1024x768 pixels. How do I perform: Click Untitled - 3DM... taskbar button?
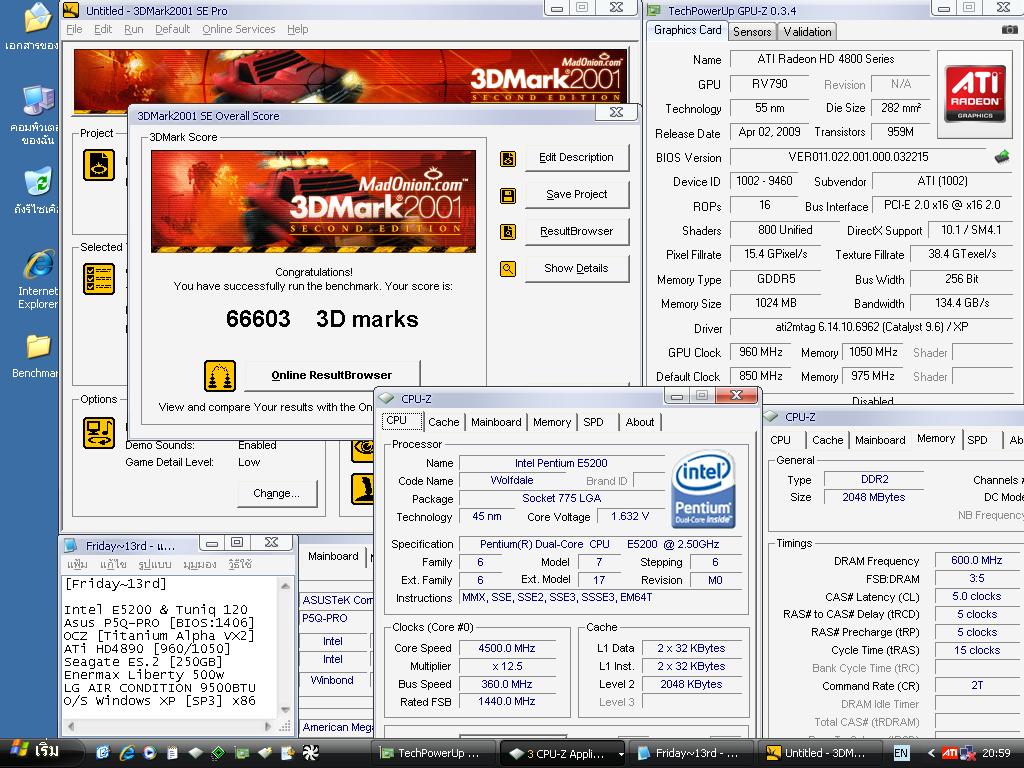818,753
